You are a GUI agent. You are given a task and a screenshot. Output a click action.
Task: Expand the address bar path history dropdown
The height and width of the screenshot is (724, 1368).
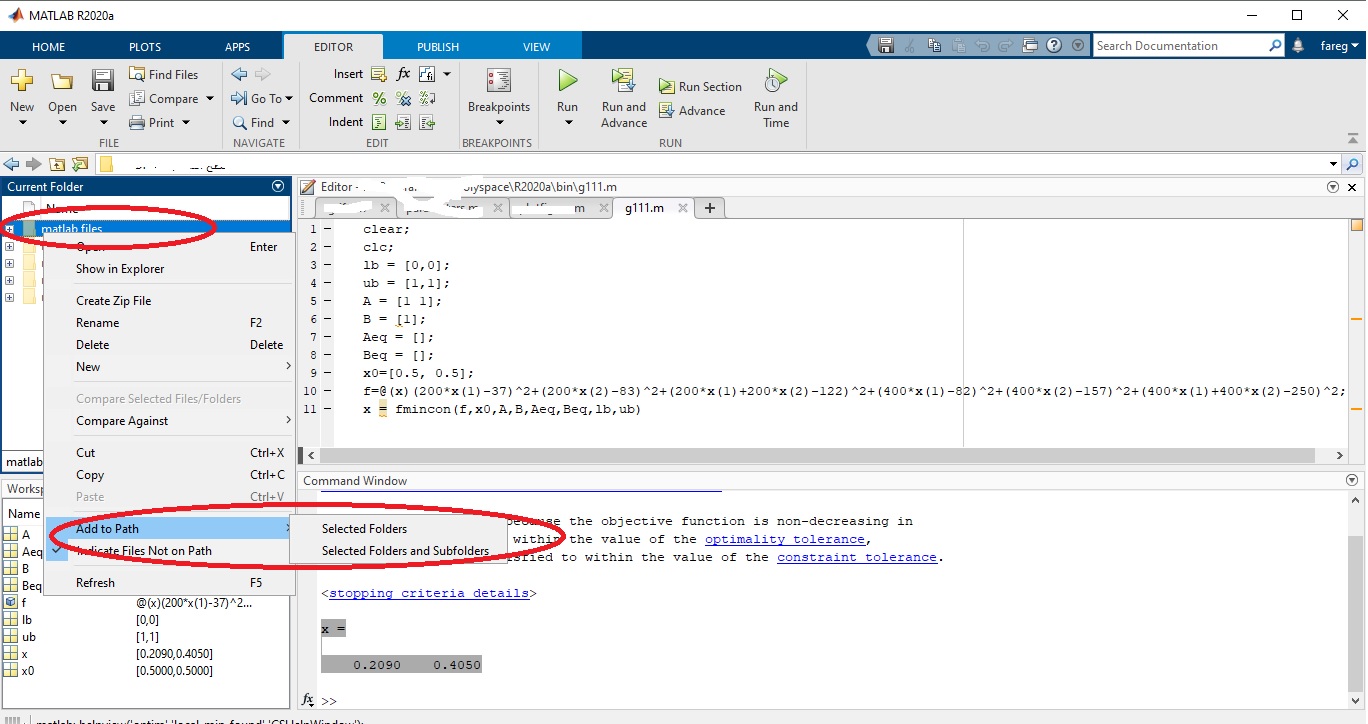tap(1333, 165)
